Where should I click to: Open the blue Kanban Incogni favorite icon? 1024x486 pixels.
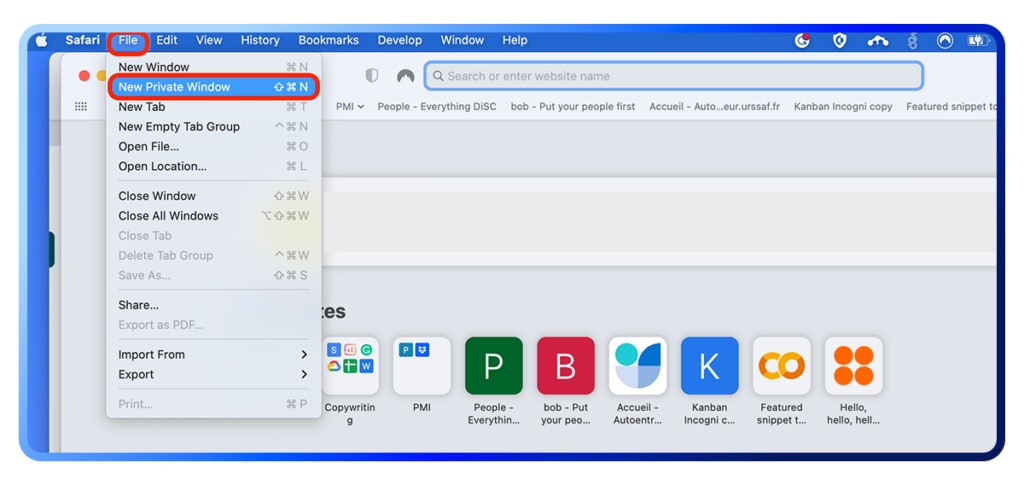[709, 366]
